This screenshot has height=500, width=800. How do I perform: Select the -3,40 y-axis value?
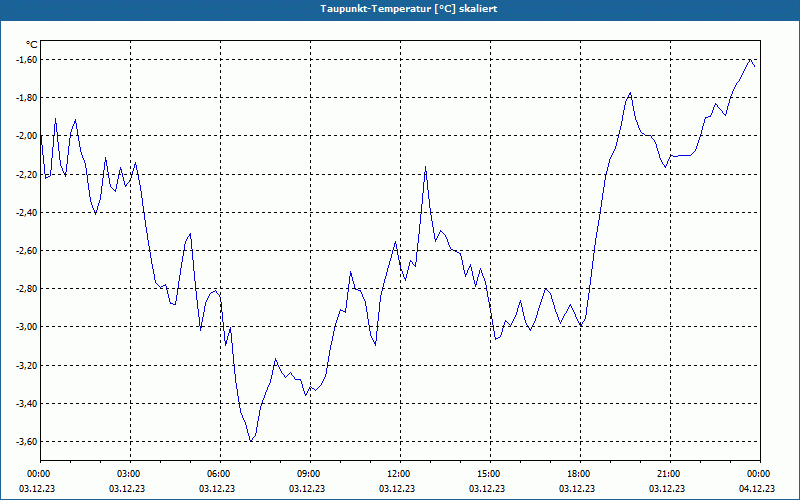(28, 404)
